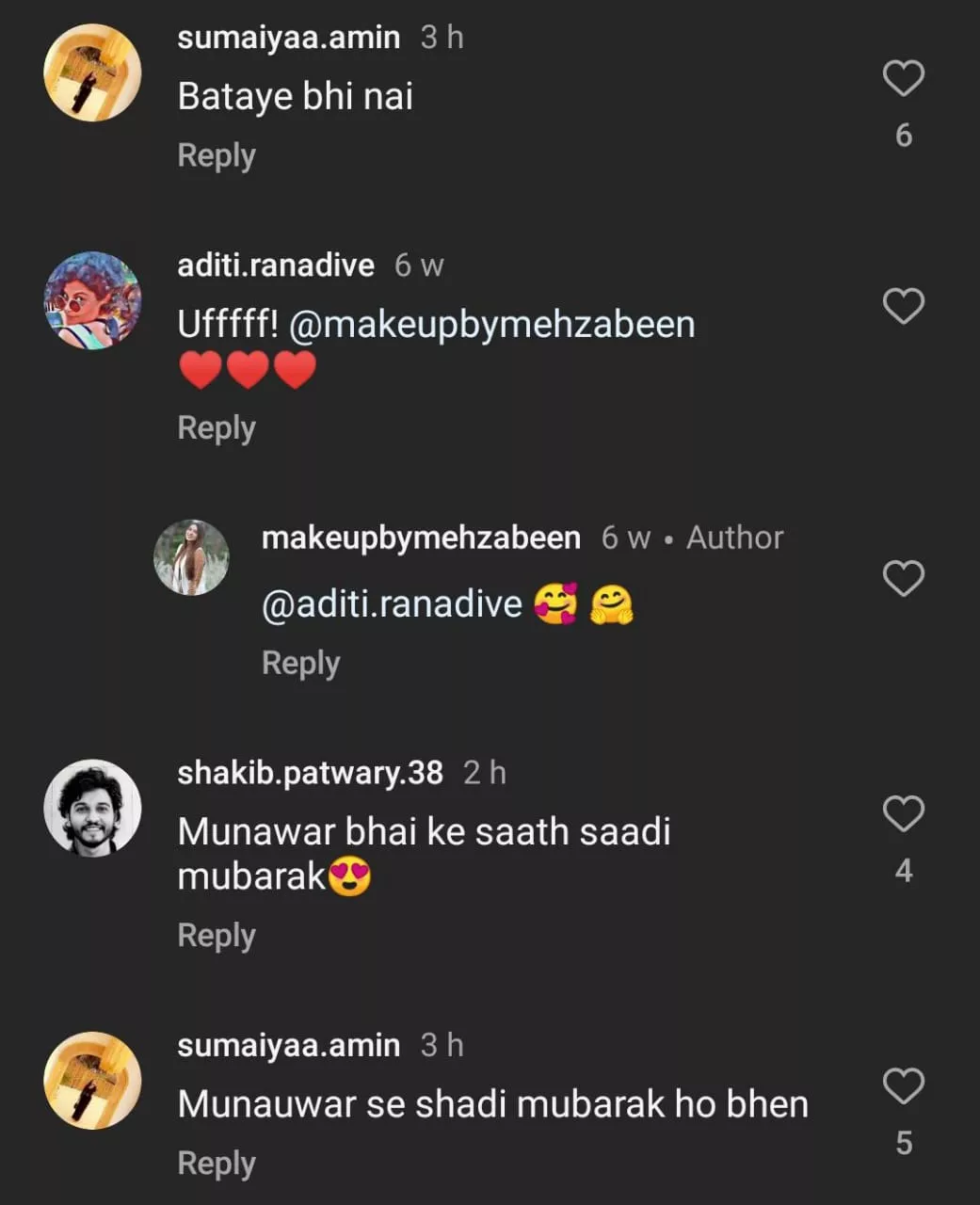Like sumaiyaa.amin's "Bataye bhi nai" comment
980x1205 pixels.
pyautogui.click(x=903, y=79)
